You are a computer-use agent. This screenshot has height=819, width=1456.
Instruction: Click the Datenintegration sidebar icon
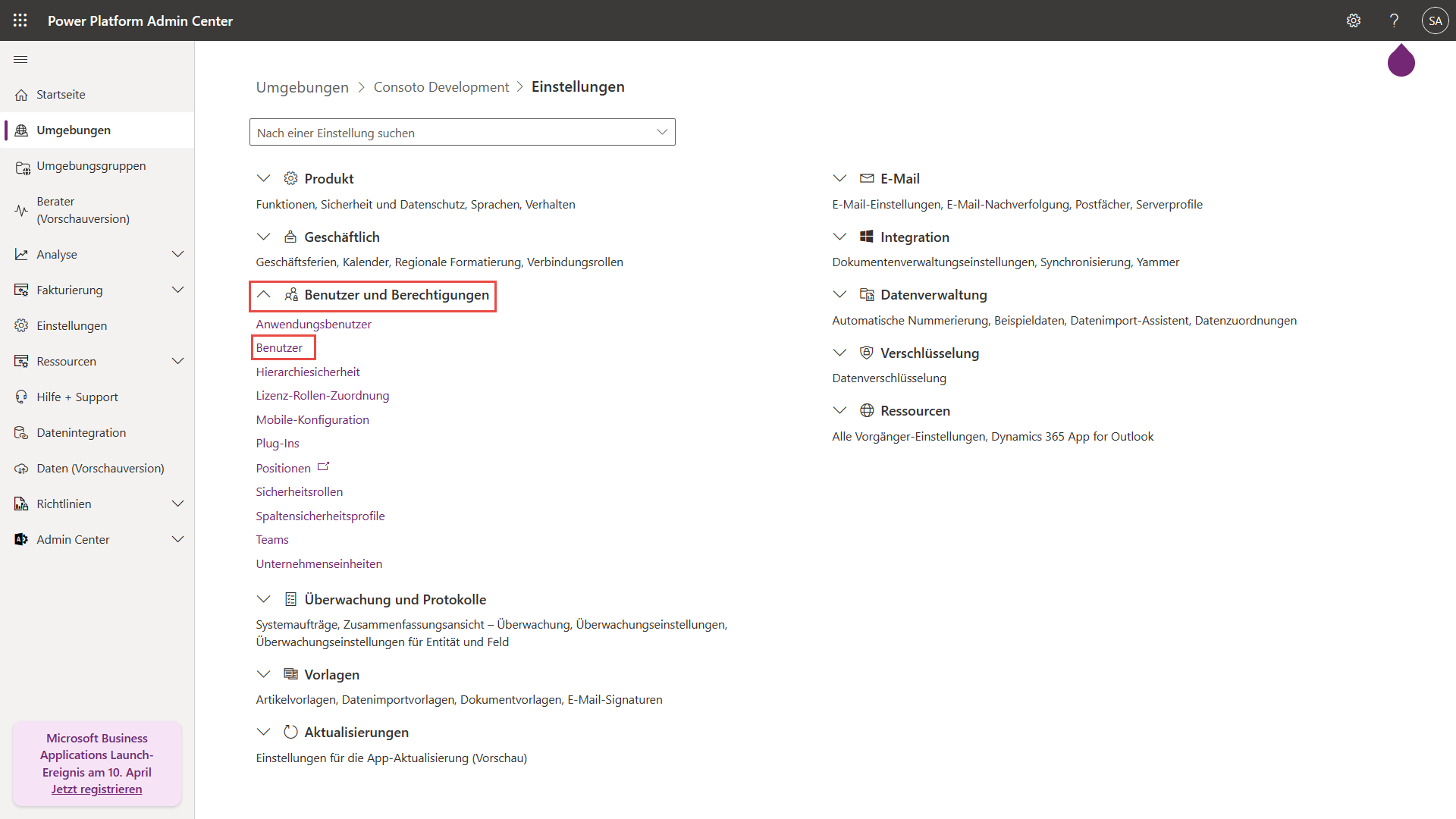(21, 433)
